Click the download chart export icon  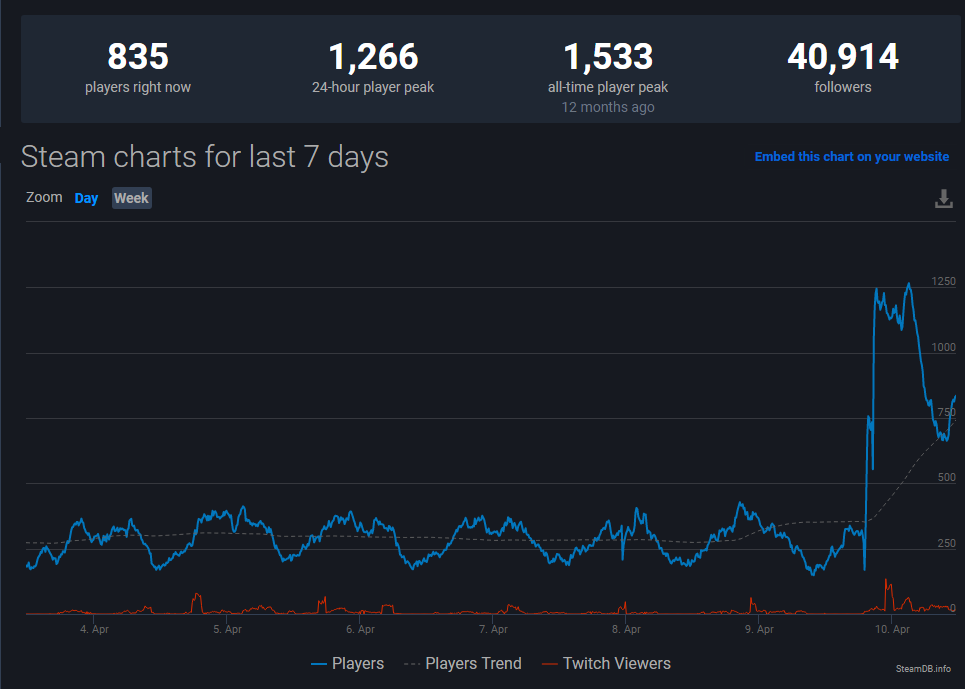click(x=943, y=199)
